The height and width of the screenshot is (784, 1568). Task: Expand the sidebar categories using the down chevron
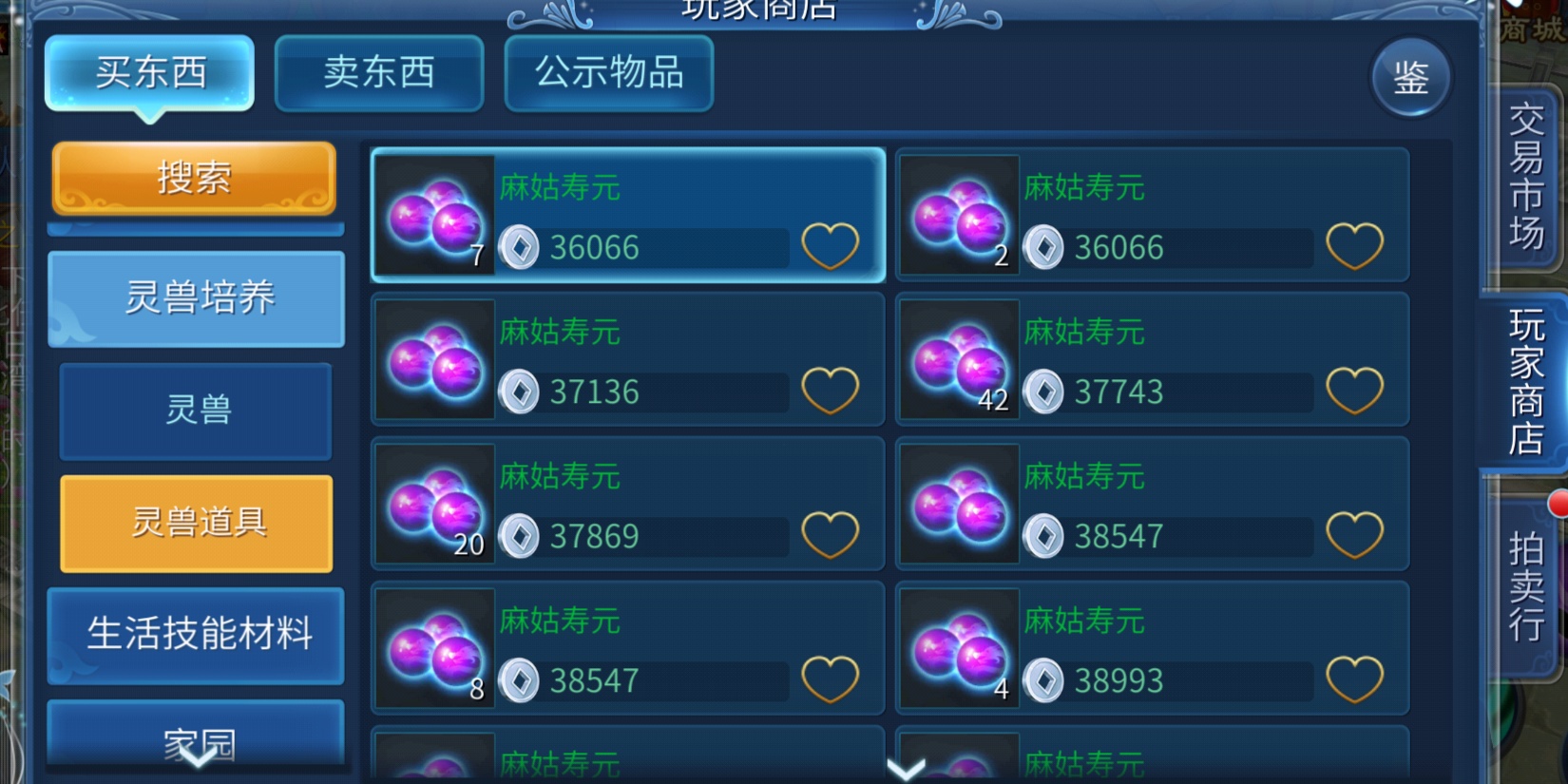[x=199, y=757]
